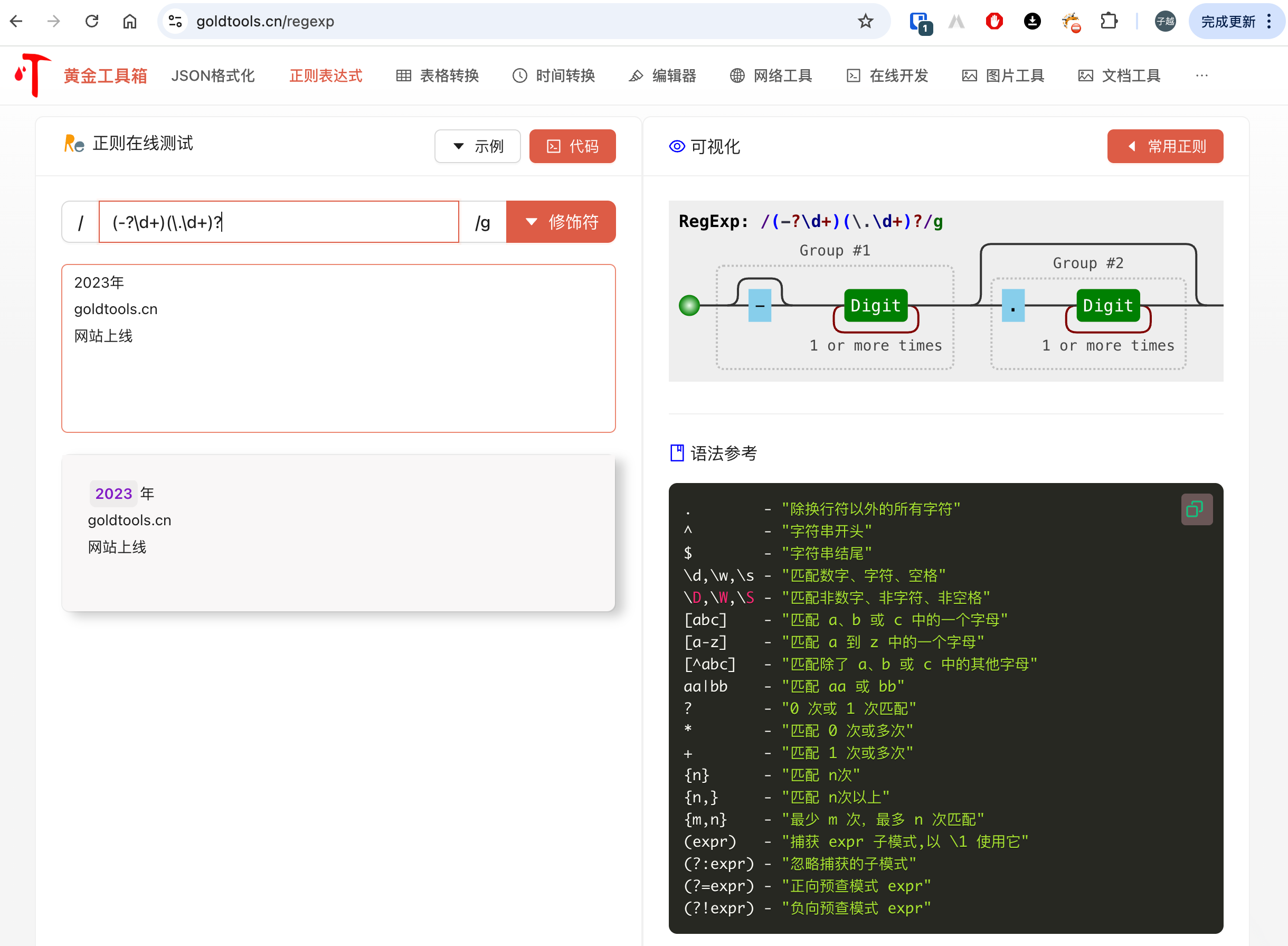Open the 时间转换 menu item

(x=554, y=75)
